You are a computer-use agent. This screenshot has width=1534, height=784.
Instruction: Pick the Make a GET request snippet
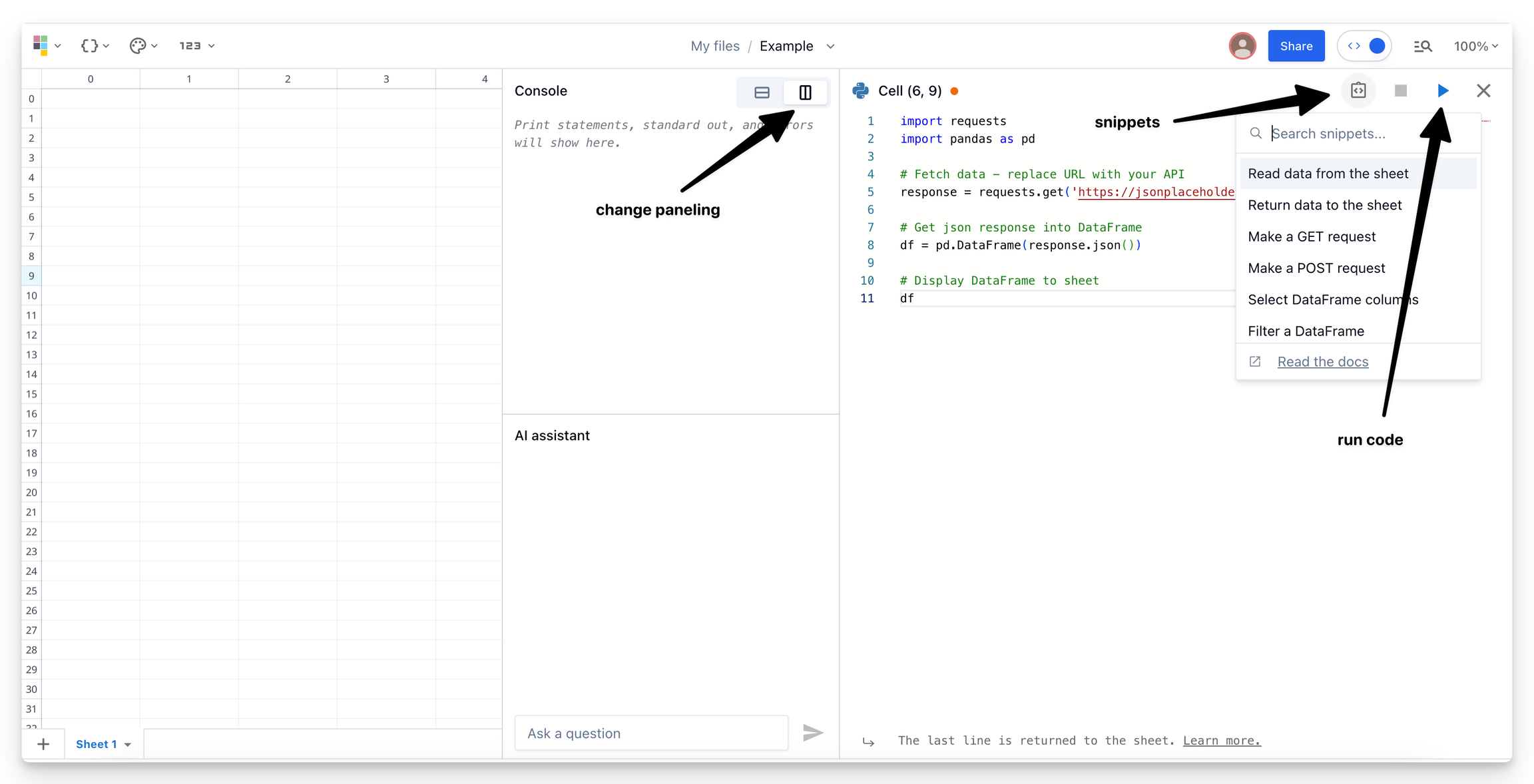click(x=1358, y=237)
